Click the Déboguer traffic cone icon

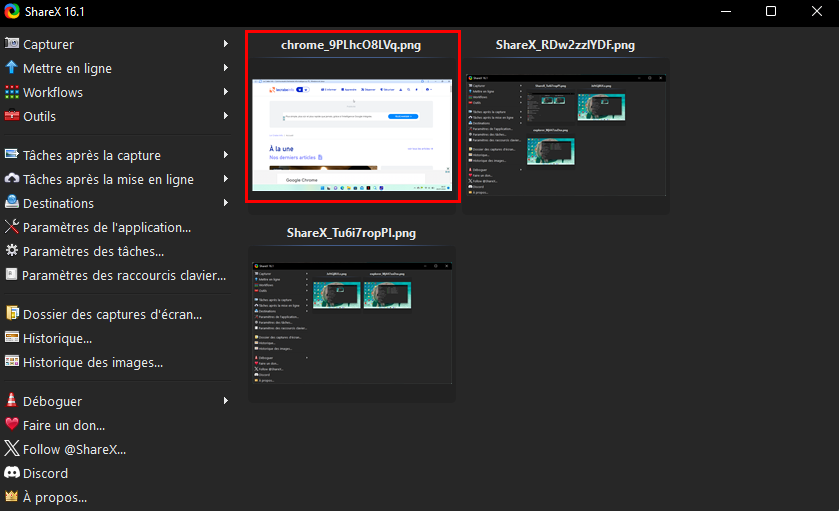11,400
